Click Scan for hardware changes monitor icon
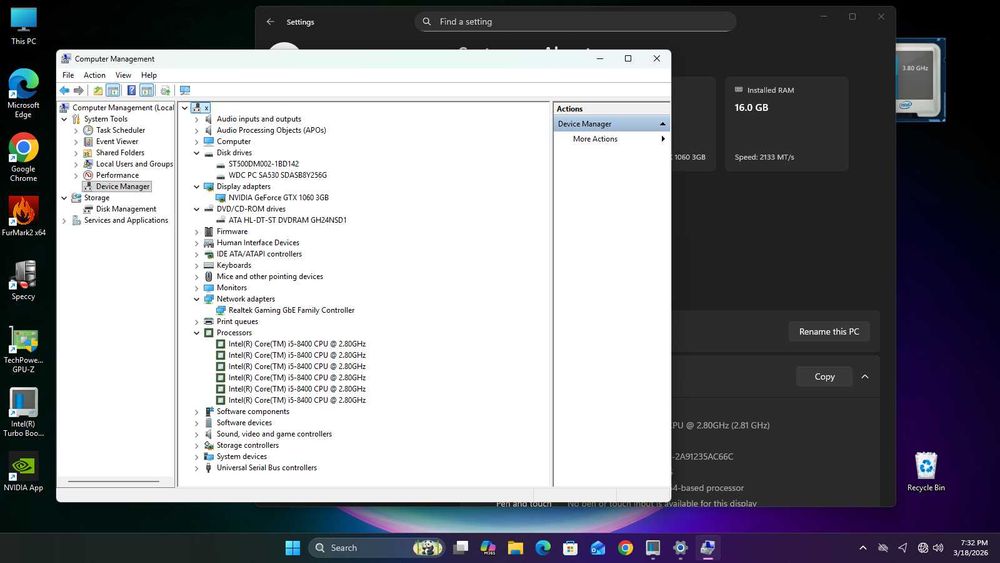The image size is (1000, 563). (185, 91)
